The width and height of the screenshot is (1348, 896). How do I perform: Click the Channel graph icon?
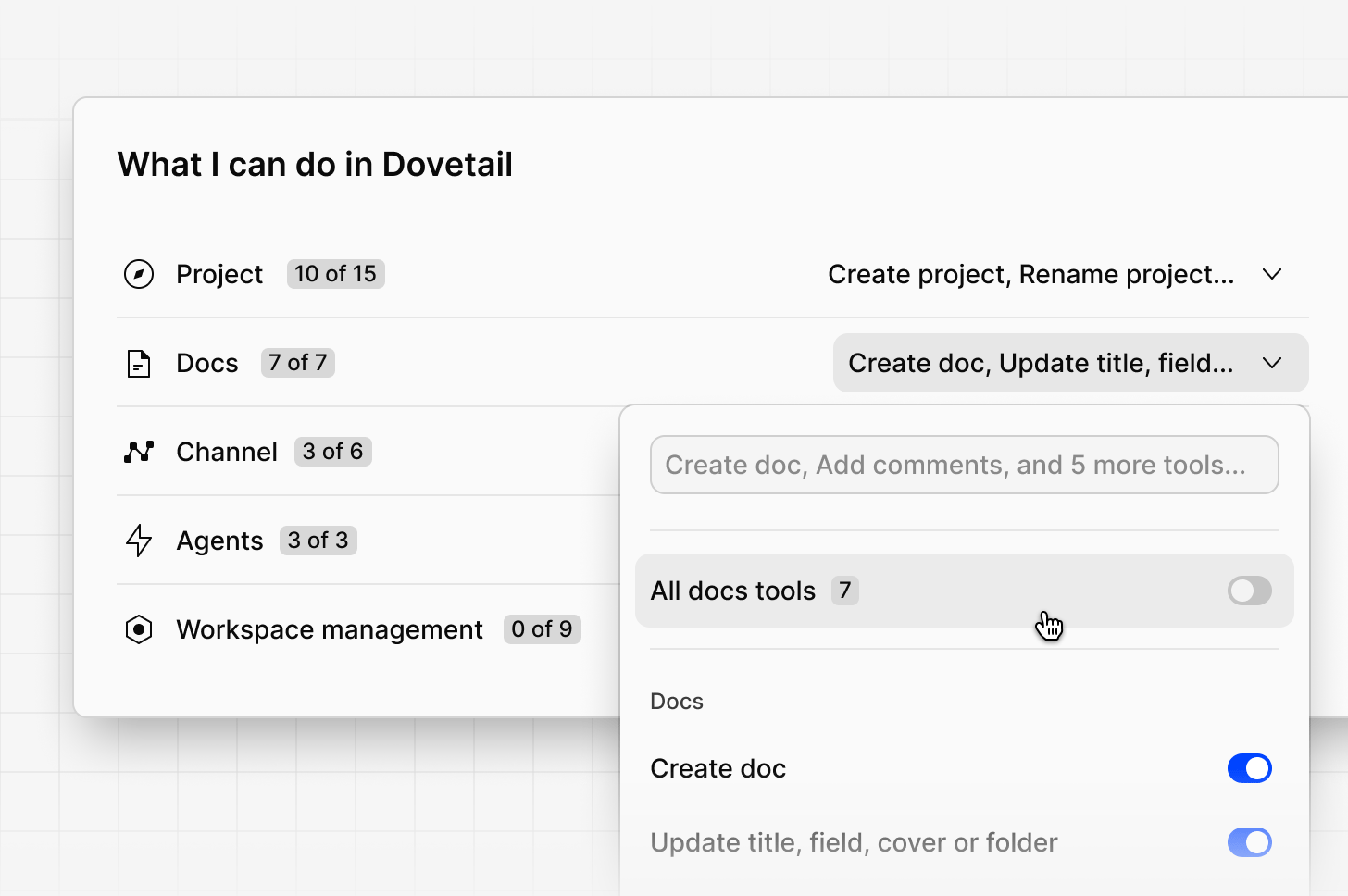pyautogui.click(x=139, y=452)
